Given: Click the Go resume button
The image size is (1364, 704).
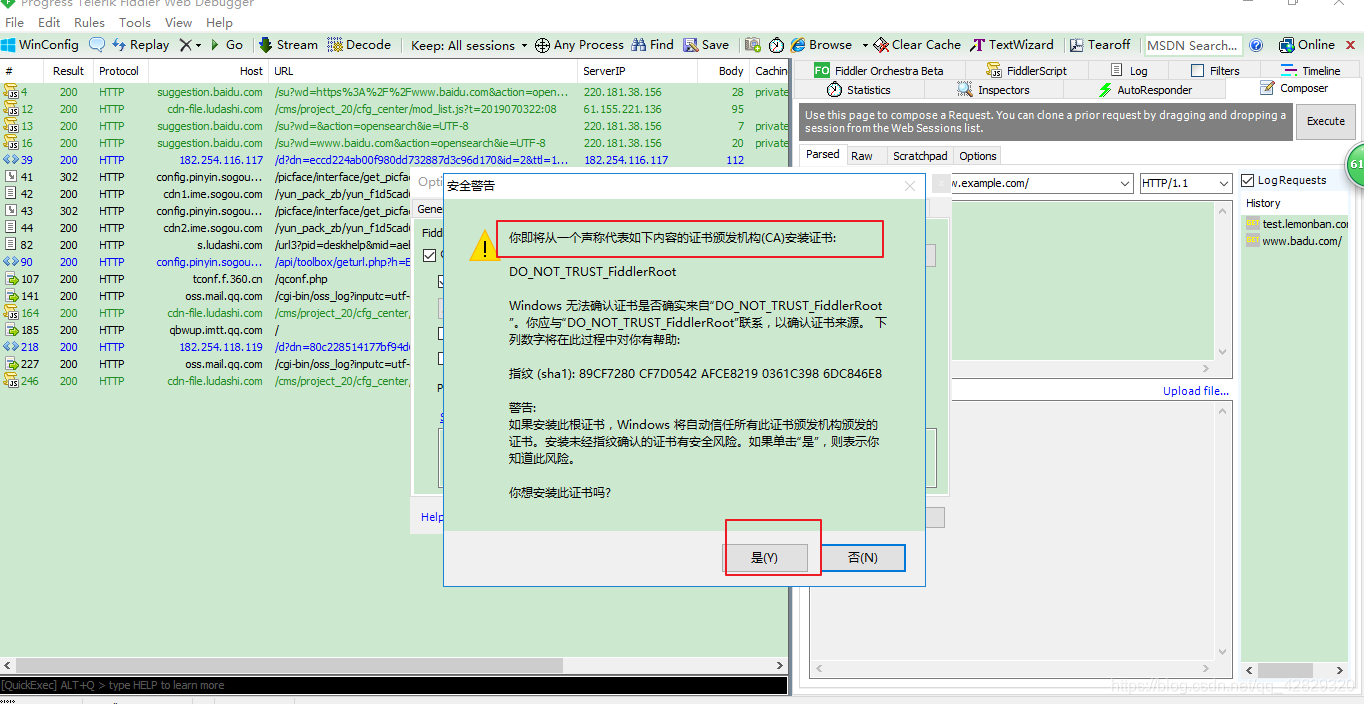Looking at the screenshot, I should (x=226, y=45).
